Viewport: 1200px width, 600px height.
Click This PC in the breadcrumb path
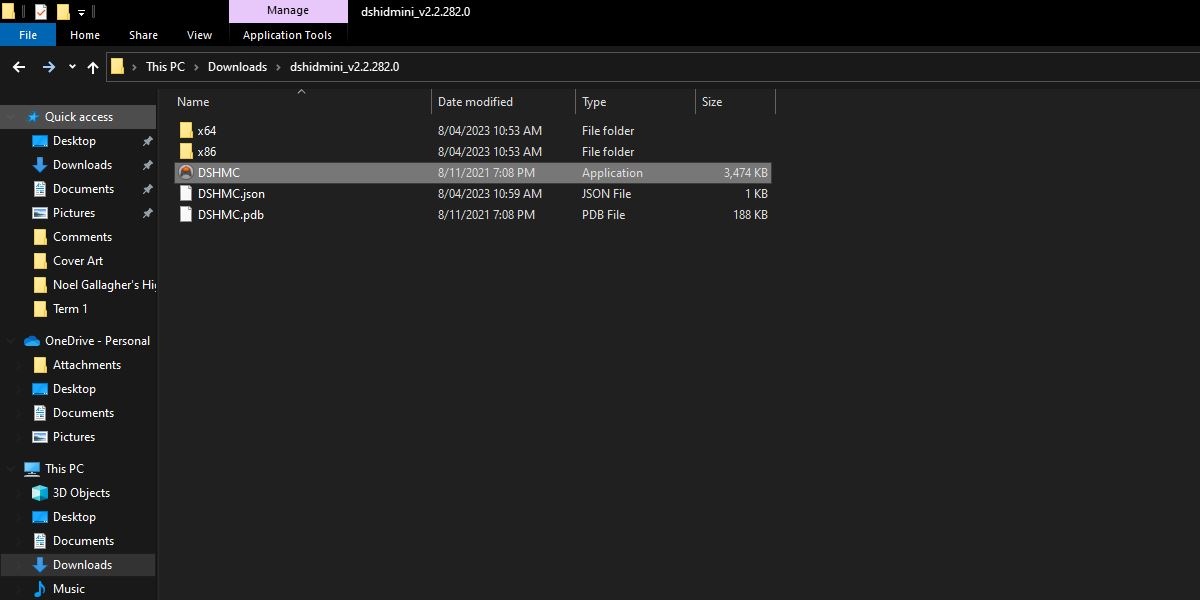point(165,66)
